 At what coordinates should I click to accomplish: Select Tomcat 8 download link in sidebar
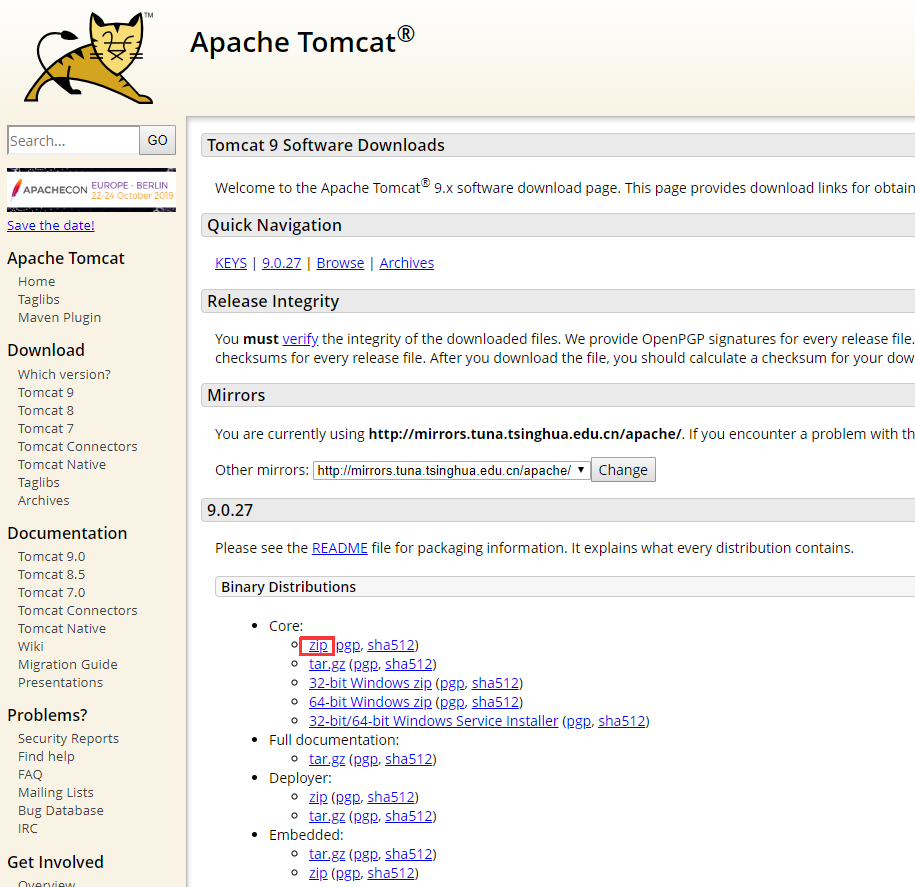pyautogui.click(x=46, y=411)
